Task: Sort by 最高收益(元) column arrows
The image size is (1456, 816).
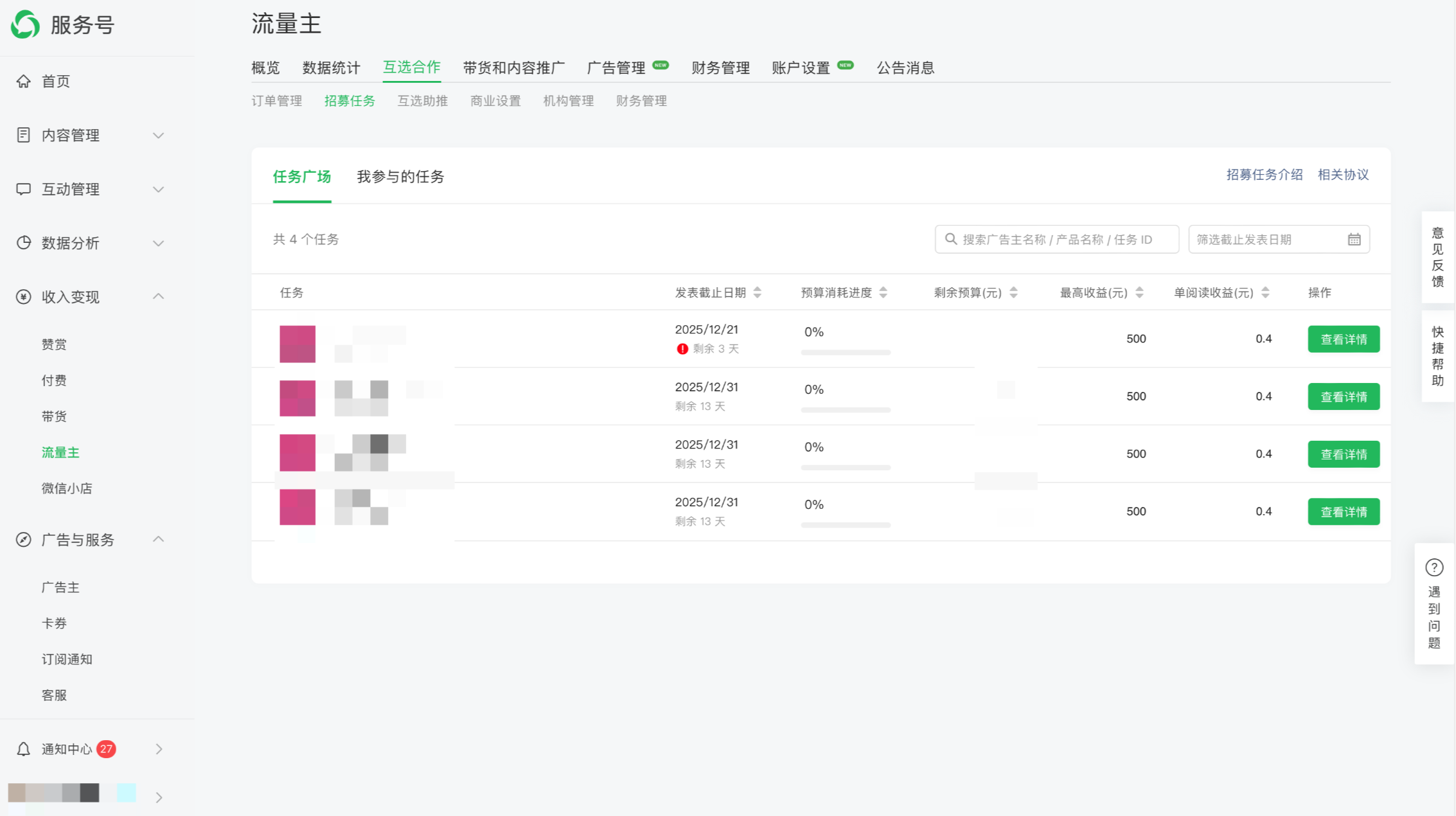Action: (x=1139, y=293)
